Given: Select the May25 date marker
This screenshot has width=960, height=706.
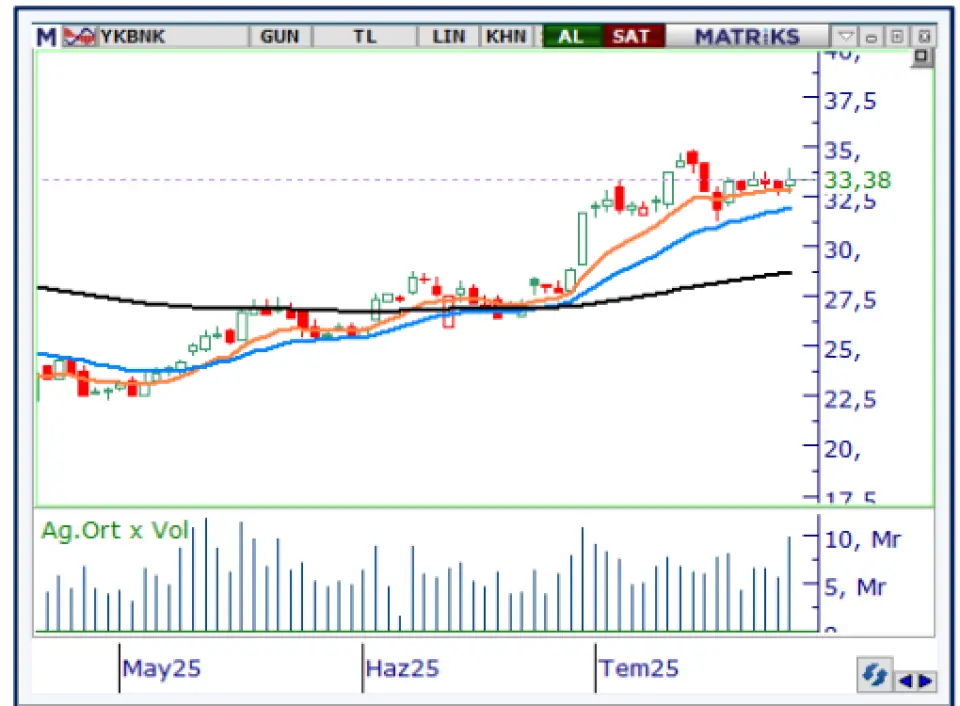Looking at the screenshot, I should point(161,668).
